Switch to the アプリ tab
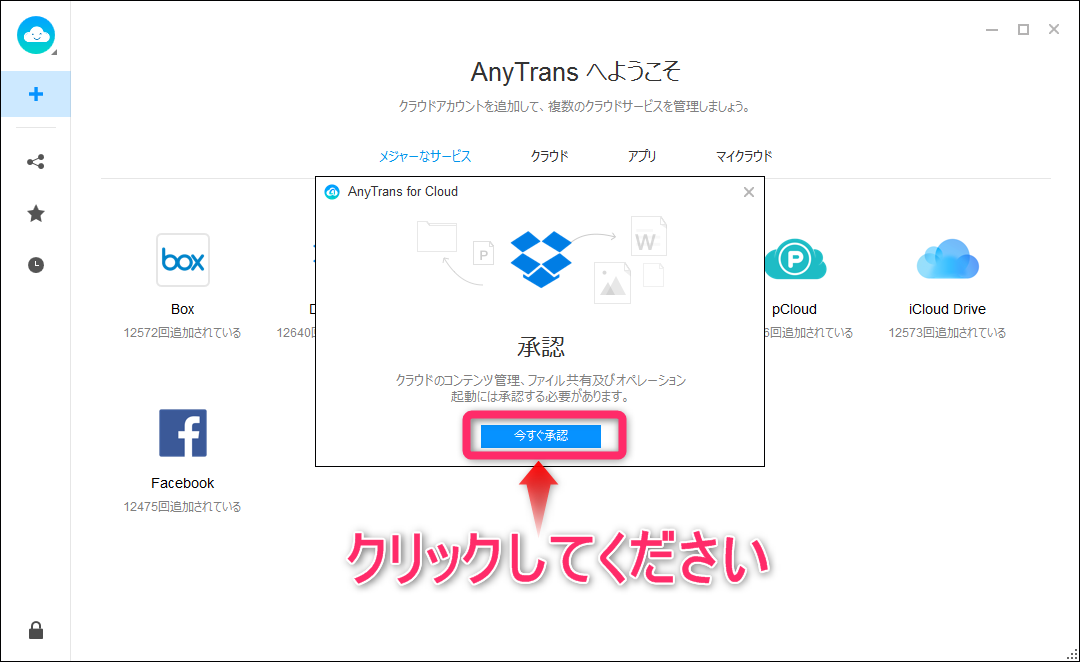The image size is (1080, 662). [x=642, y=156]
